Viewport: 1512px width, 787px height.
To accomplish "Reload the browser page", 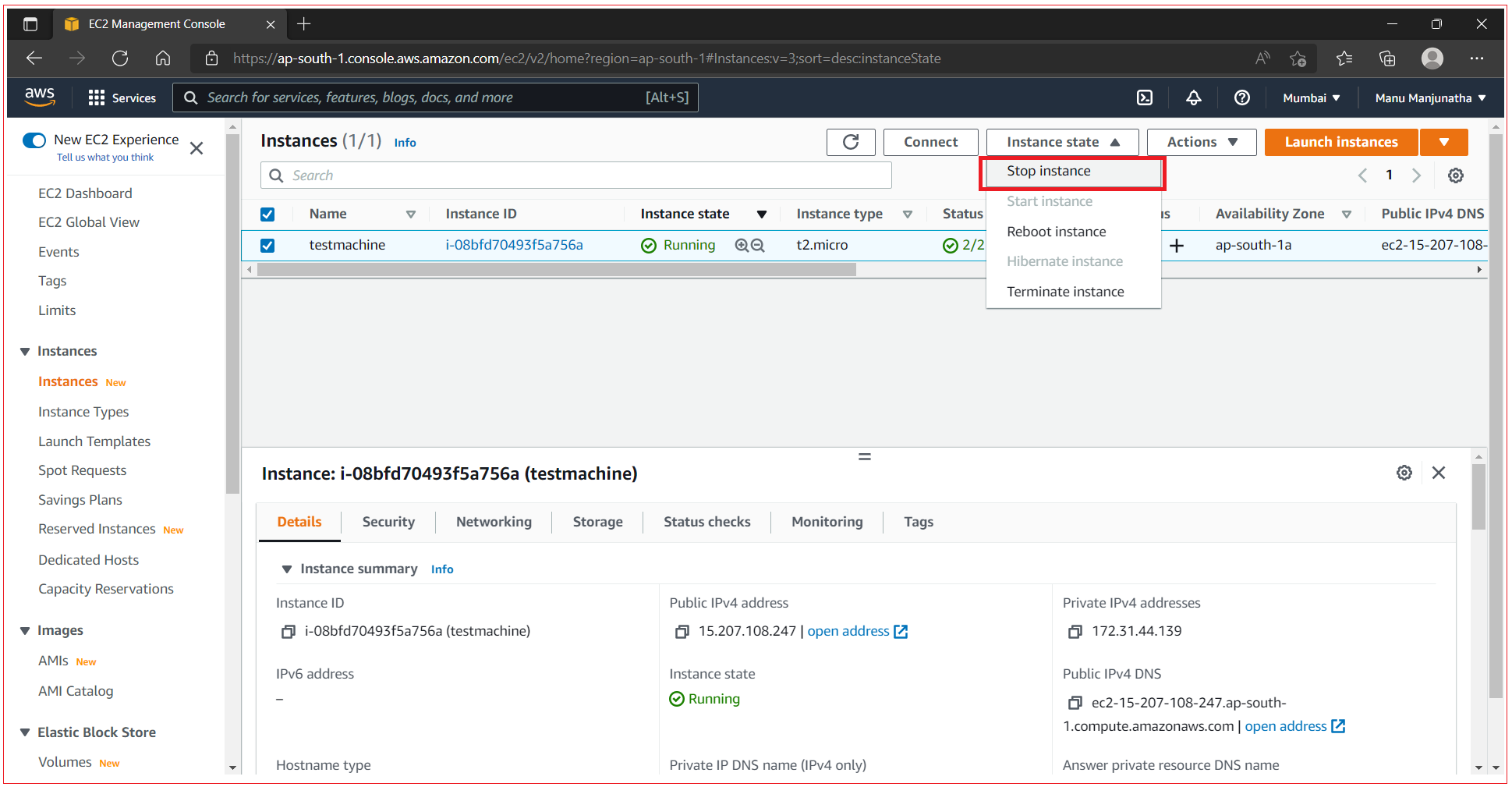I will coord(120,58).
